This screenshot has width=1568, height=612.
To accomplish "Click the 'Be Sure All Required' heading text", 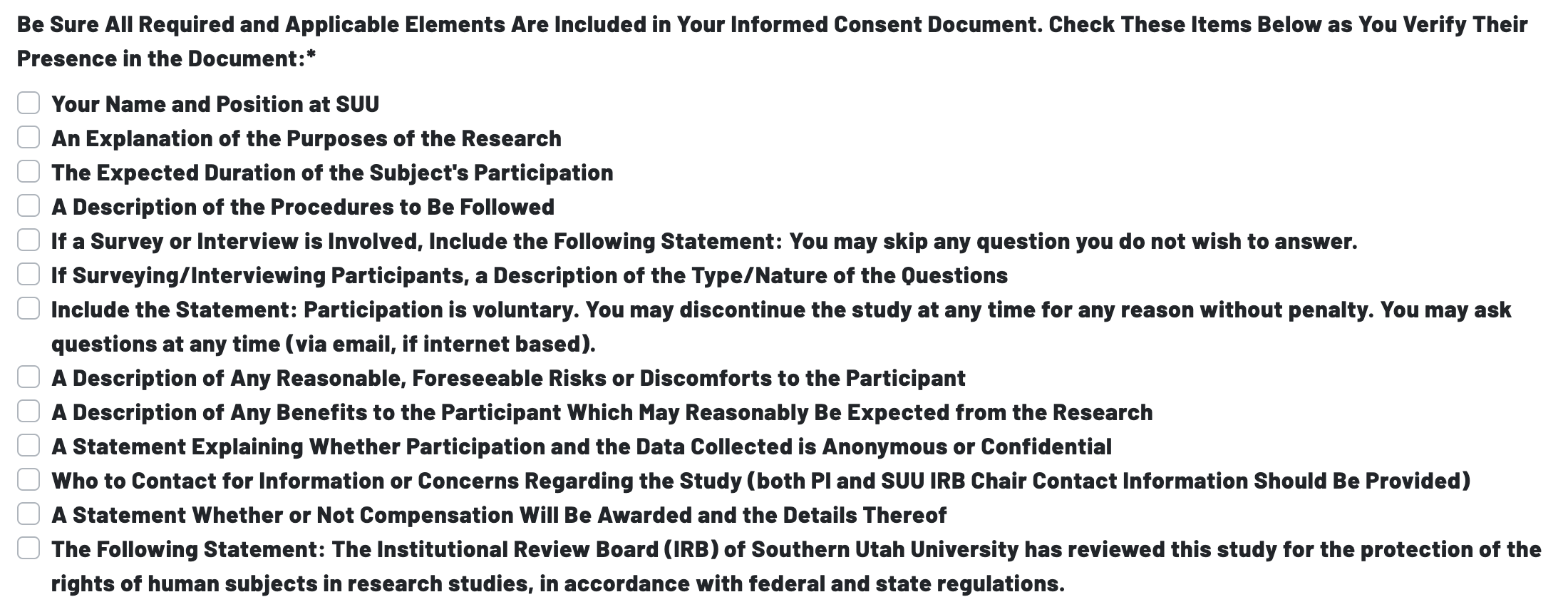I will pos(772,25).
